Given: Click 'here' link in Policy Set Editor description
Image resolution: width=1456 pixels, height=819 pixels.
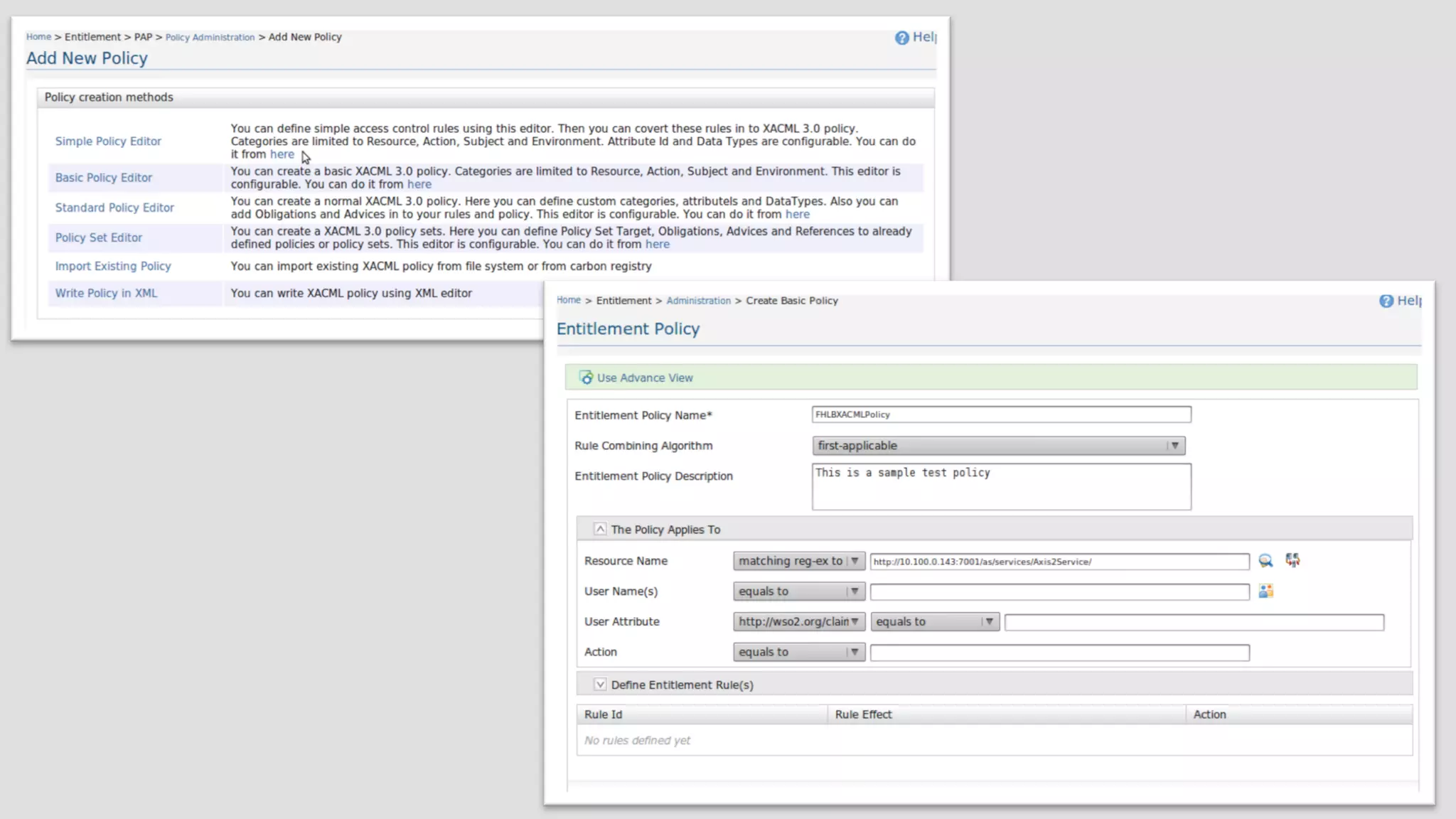Looking at the screenshot, I should 658,244.
